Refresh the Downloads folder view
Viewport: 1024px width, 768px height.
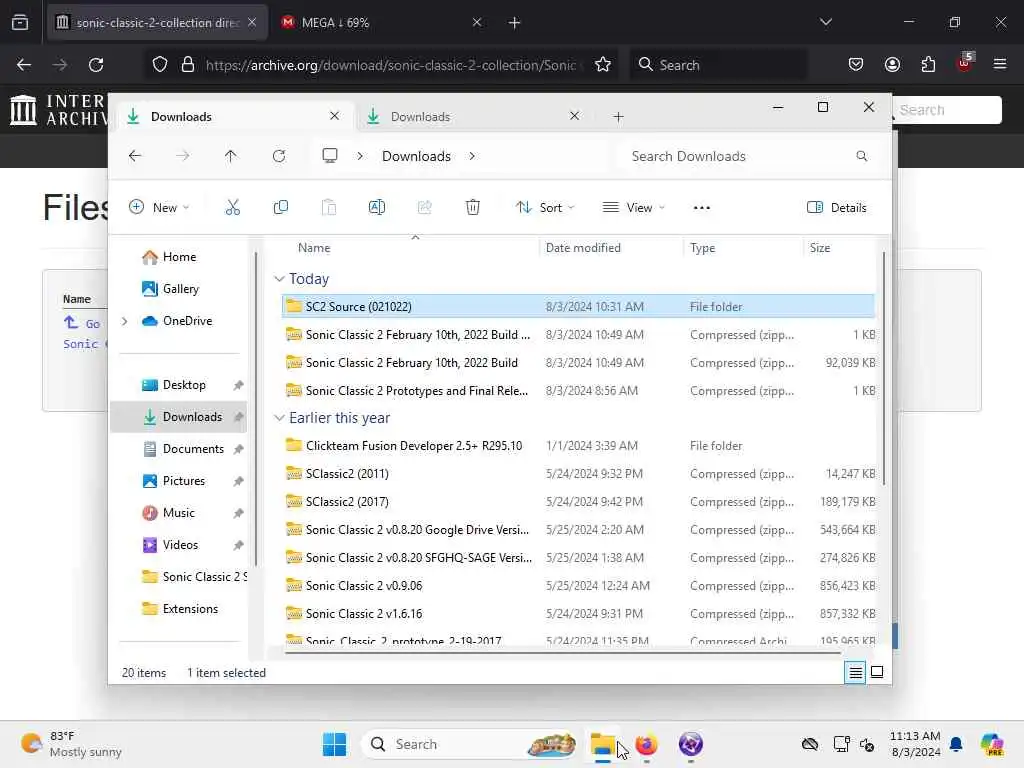[x=279, y=156]
